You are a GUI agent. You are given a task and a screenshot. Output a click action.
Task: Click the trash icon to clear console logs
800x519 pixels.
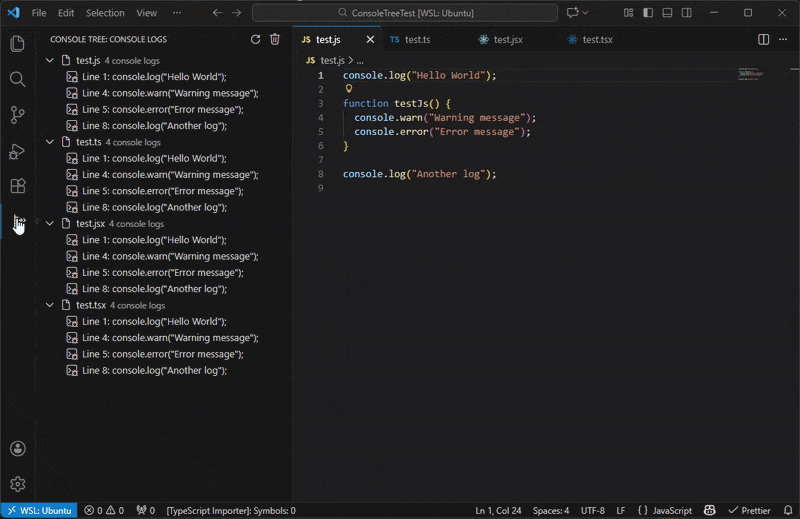[x=275, y=39]
